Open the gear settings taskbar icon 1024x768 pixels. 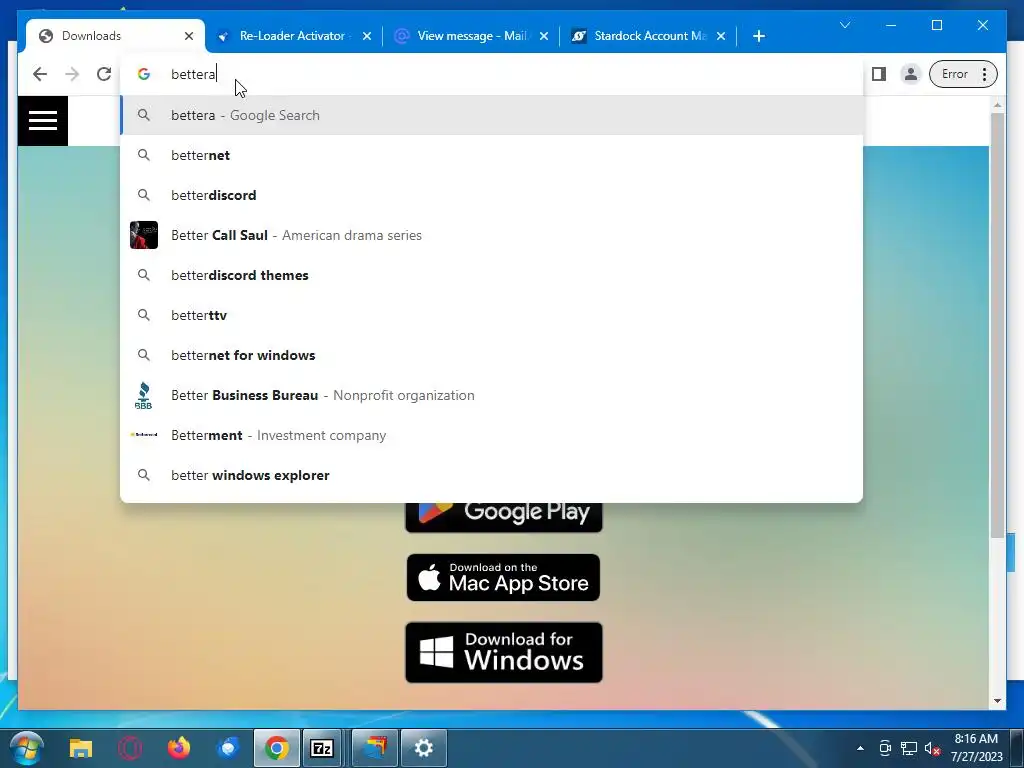point(424,748)
